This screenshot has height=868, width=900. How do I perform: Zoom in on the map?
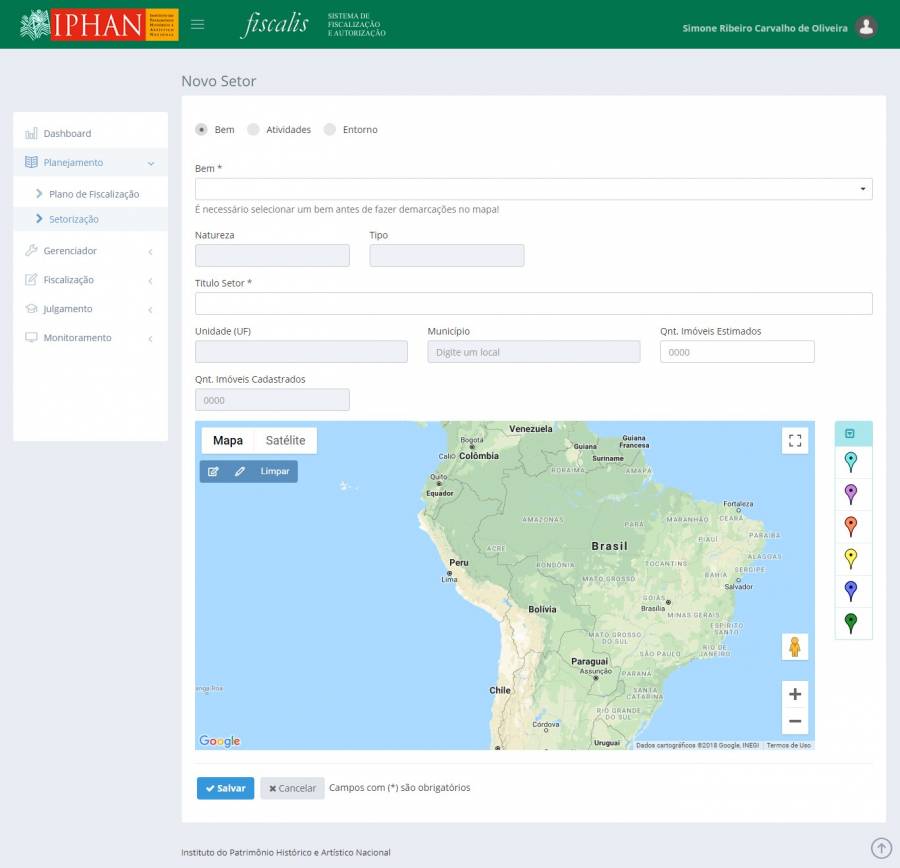click(x=795, y=694)
